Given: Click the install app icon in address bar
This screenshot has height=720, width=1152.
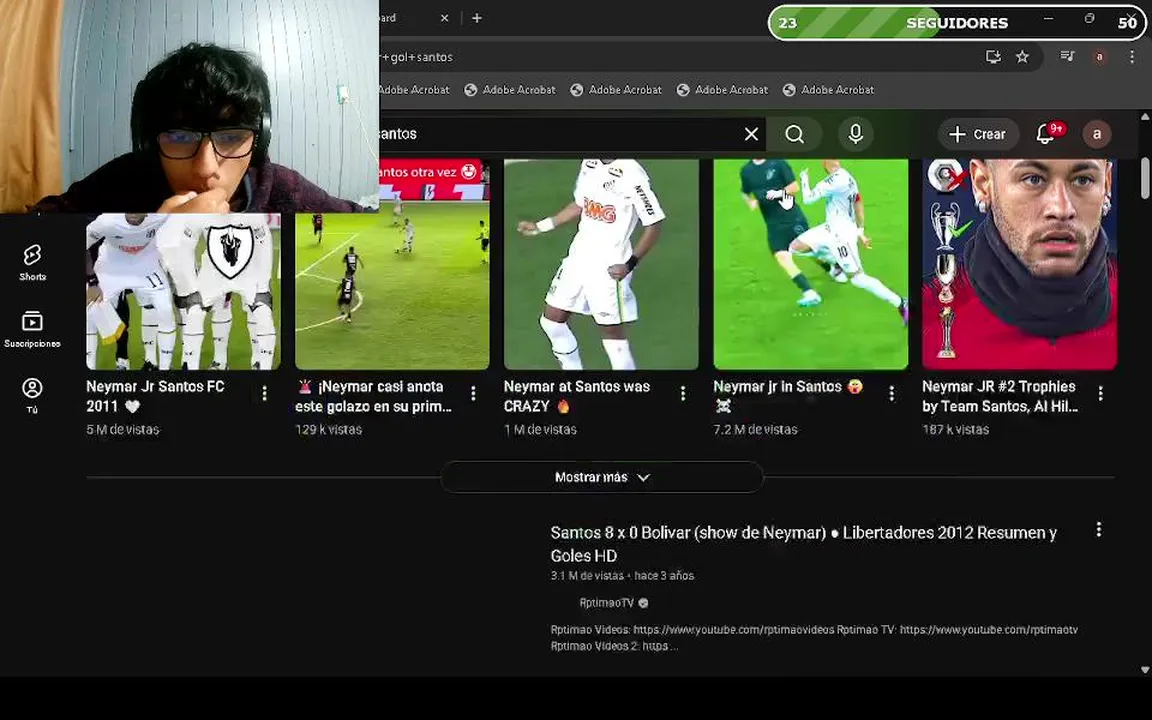Looking at the screenshot, I should [x=993, y=57].
